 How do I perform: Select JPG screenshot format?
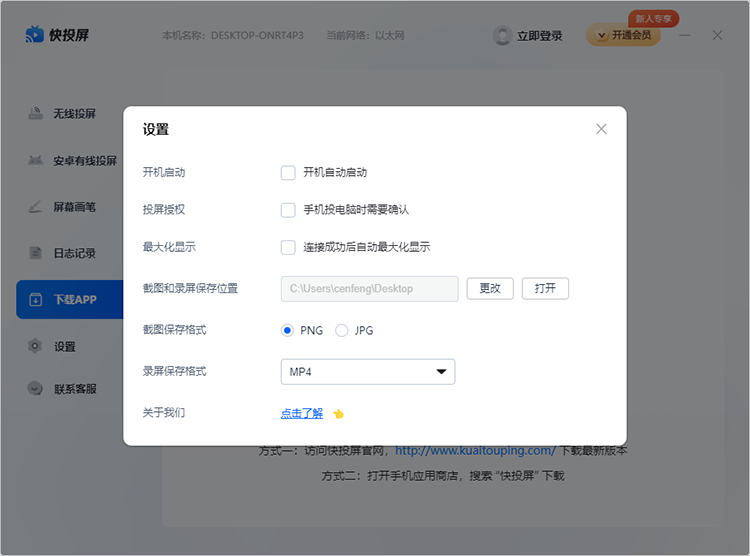click(x=342, y=330)
